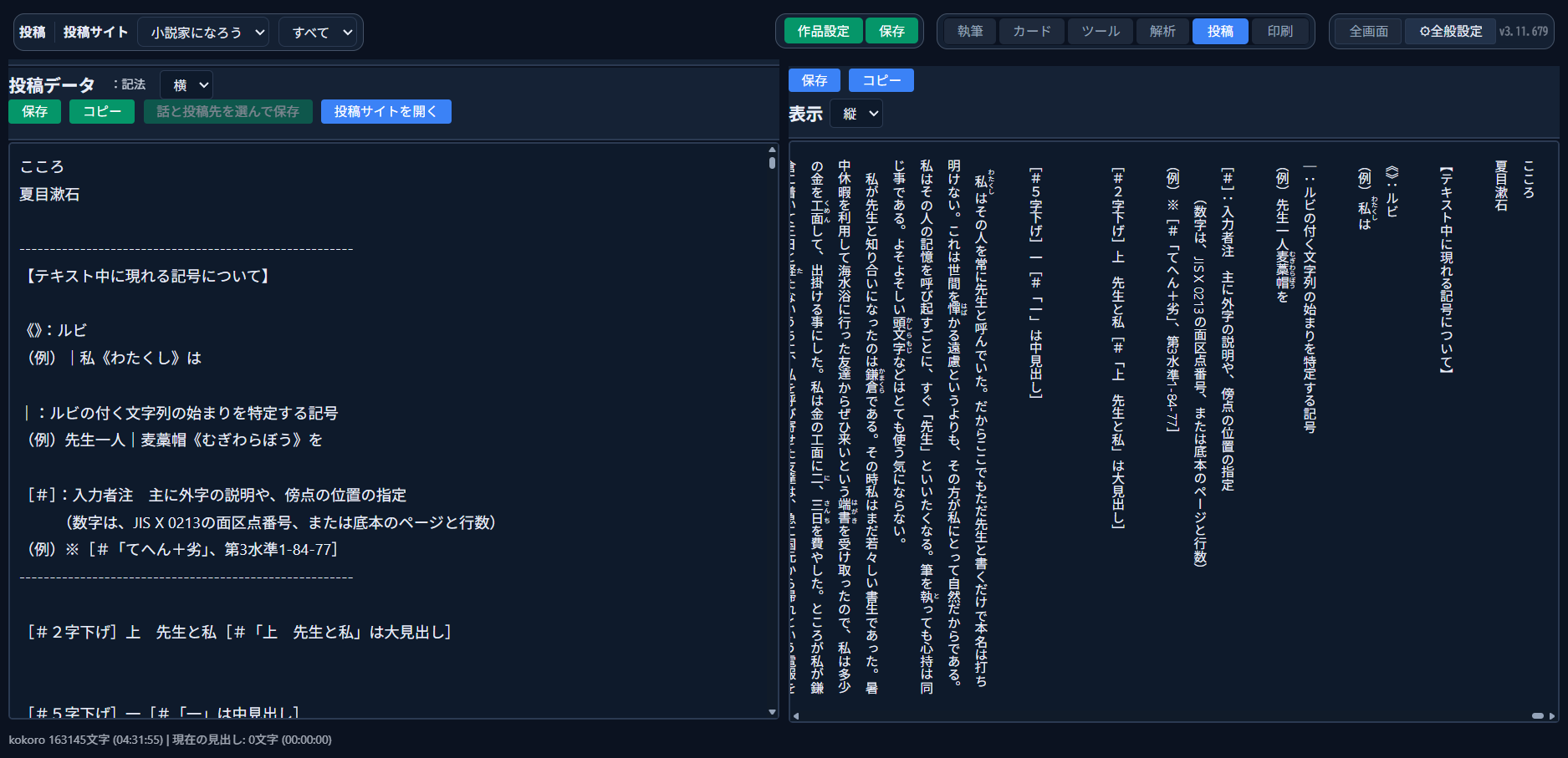Click the blue 保存 button above 表示
Screen dimensions: 1568x758
click(815, 80)
